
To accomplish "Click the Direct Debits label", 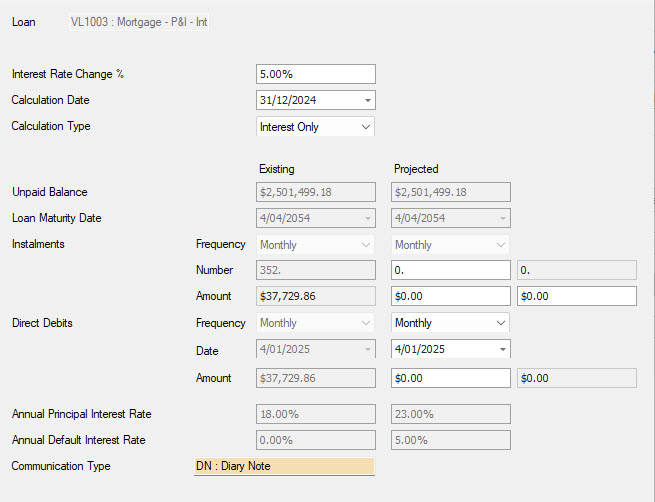I will (42, 323).
